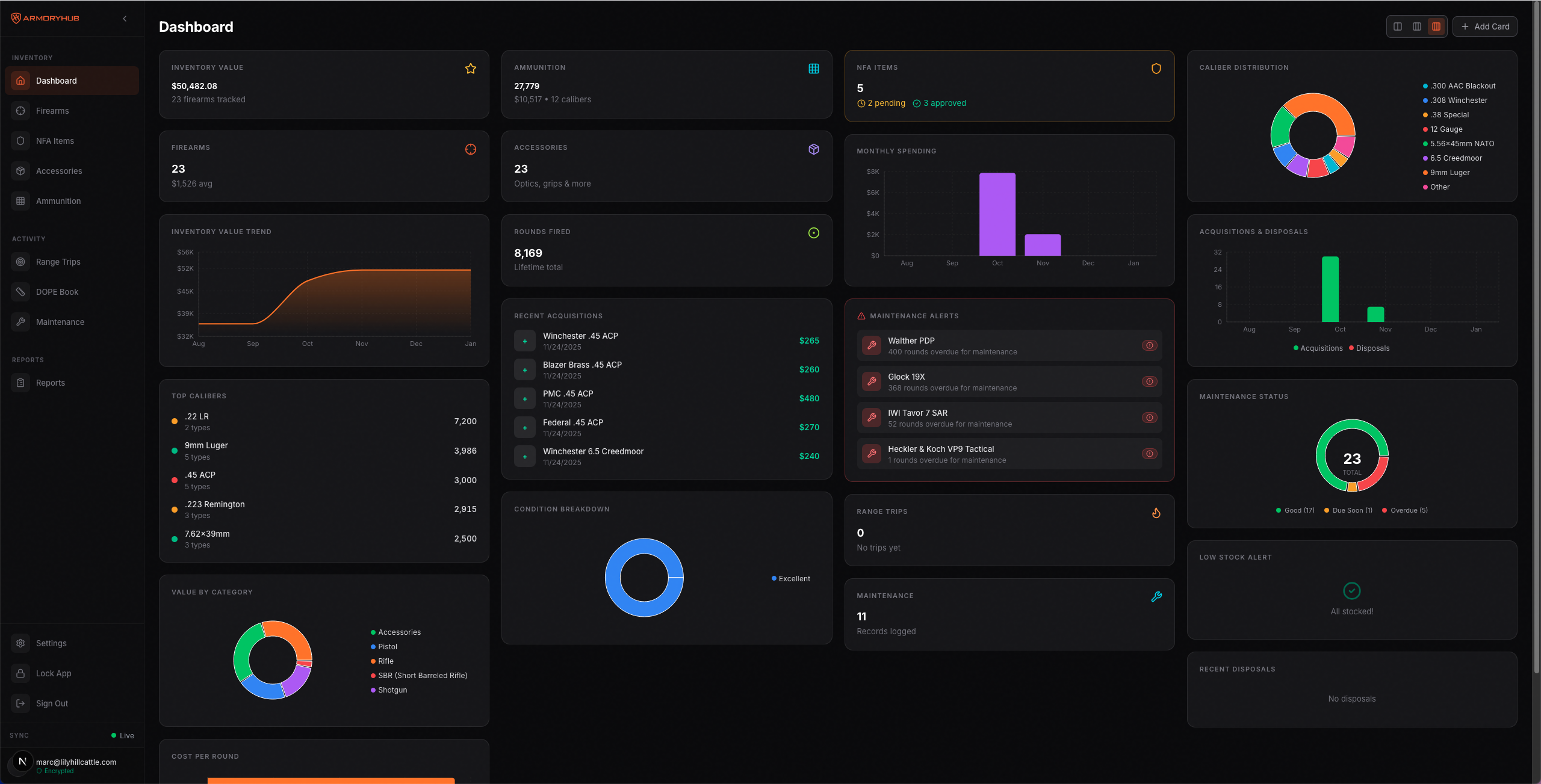Open the Reports section

[50, 383]
